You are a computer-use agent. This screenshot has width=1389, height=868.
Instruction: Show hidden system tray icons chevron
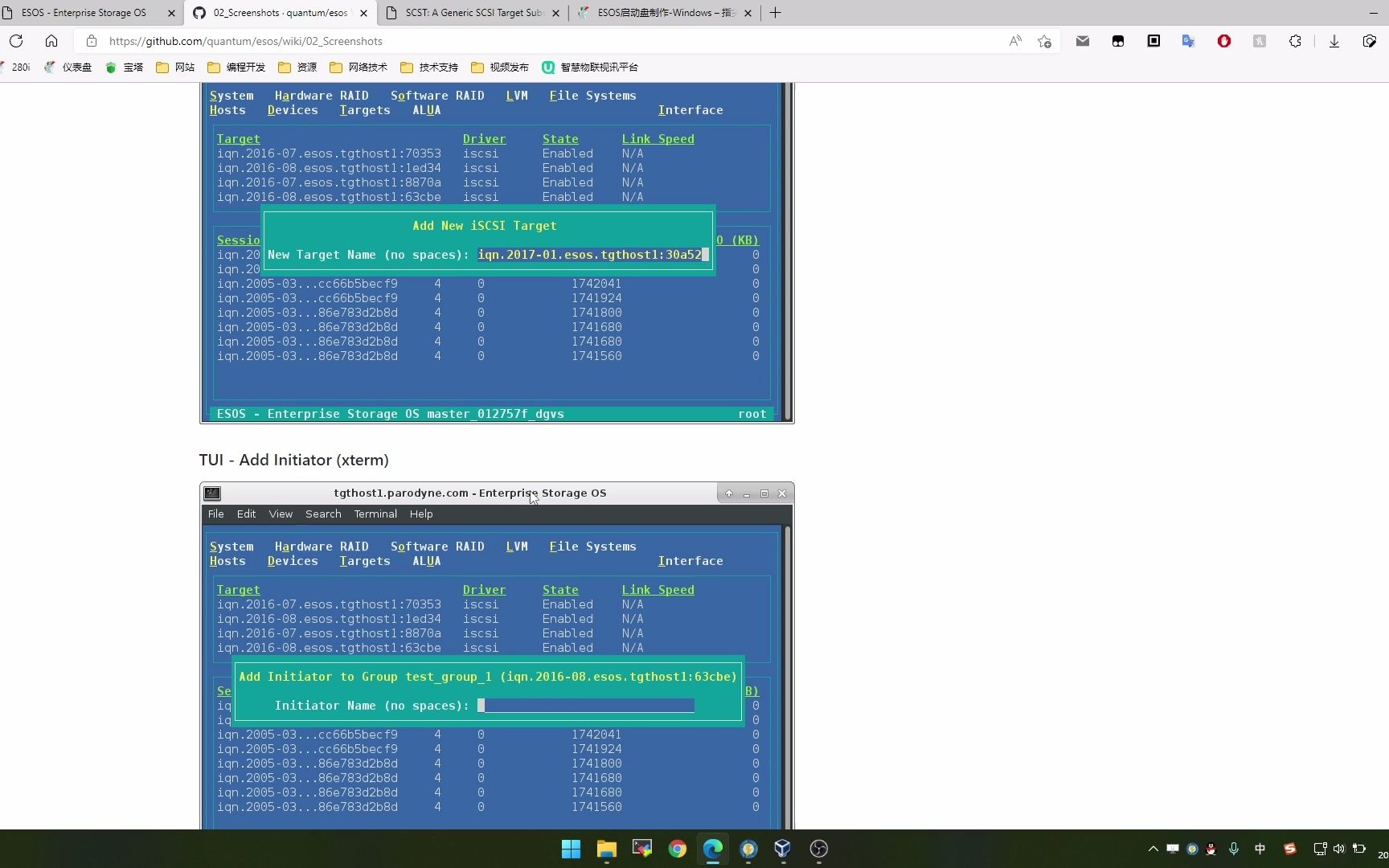click(x=1153, y=849)
